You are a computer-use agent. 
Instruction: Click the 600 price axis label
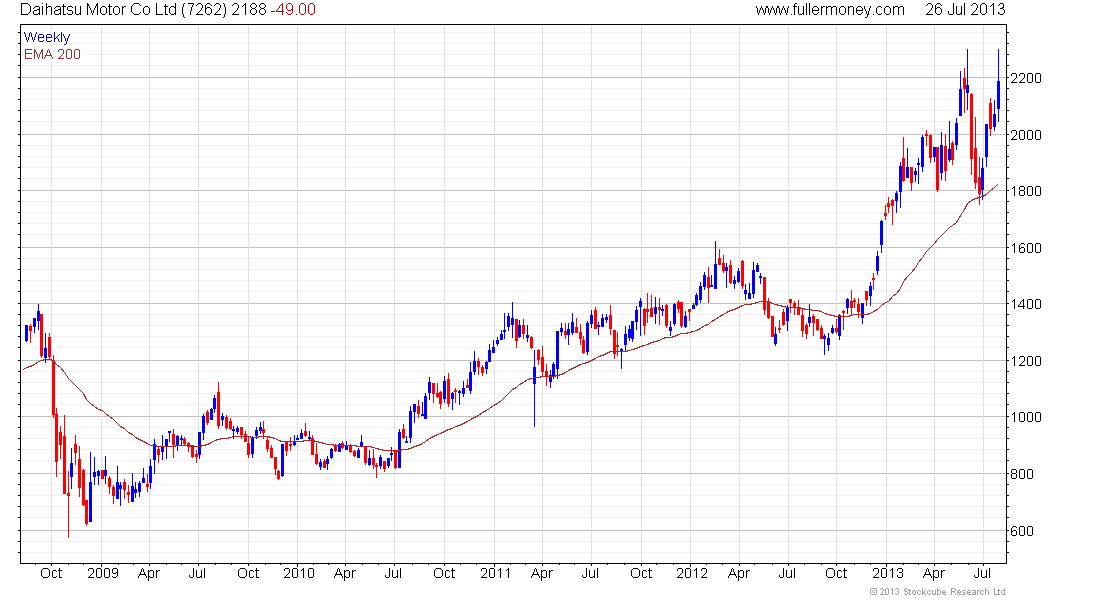point(1026,531)
